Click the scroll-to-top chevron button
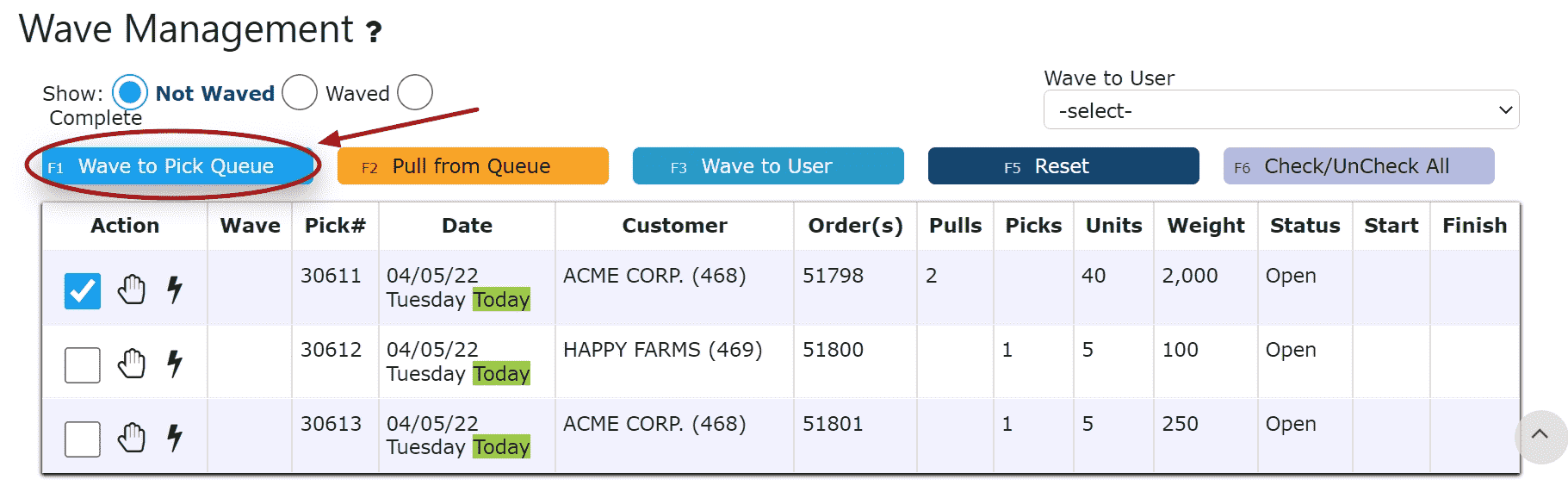The width and height of the screenshot is (1568, 492). [1540, 436]
